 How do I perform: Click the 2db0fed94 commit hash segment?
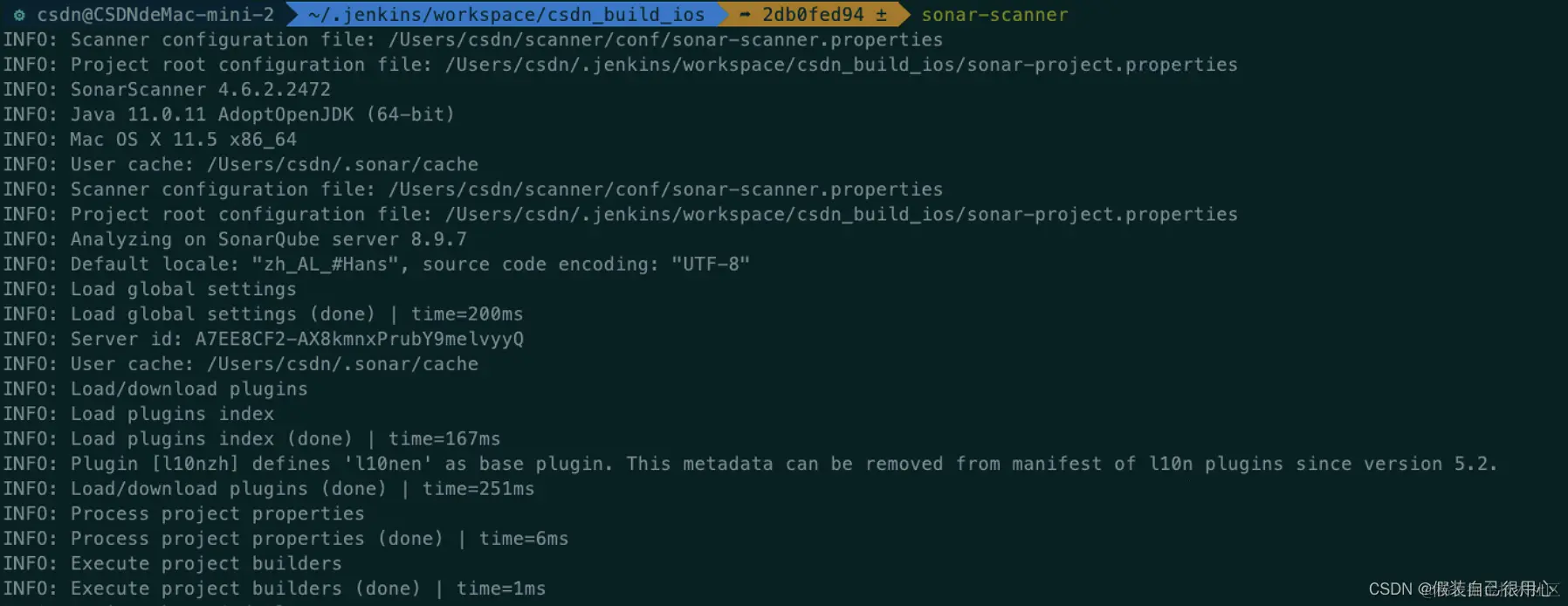(x=813, y=15)
